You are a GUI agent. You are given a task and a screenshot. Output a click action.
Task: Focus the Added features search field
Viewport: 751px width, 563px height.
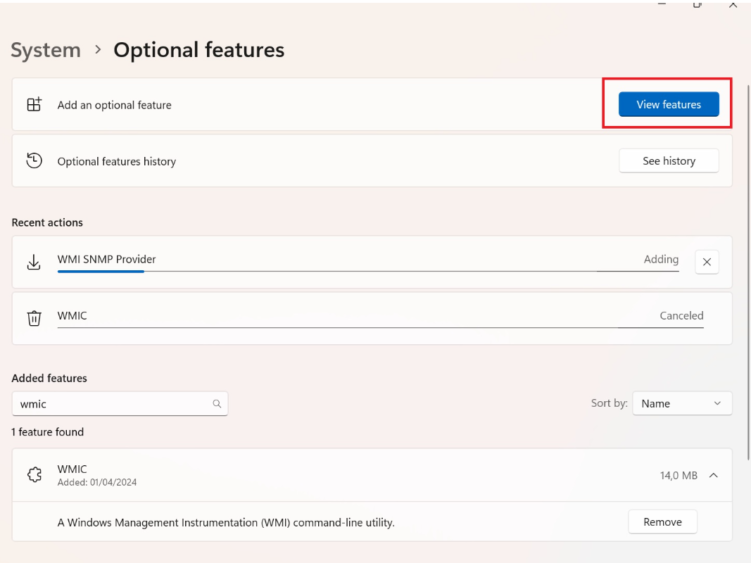[x=120, y=404]
